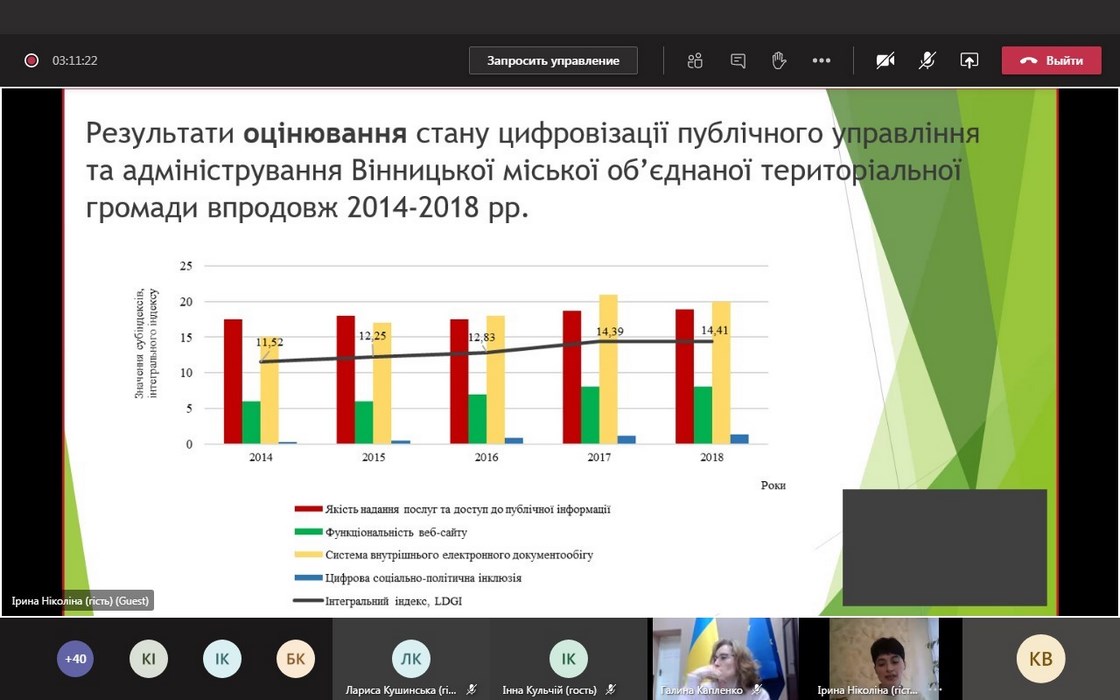1120x700 pixels.
Task: Select Лариса Кушинська participant tile
Action: tap(411, 659)
